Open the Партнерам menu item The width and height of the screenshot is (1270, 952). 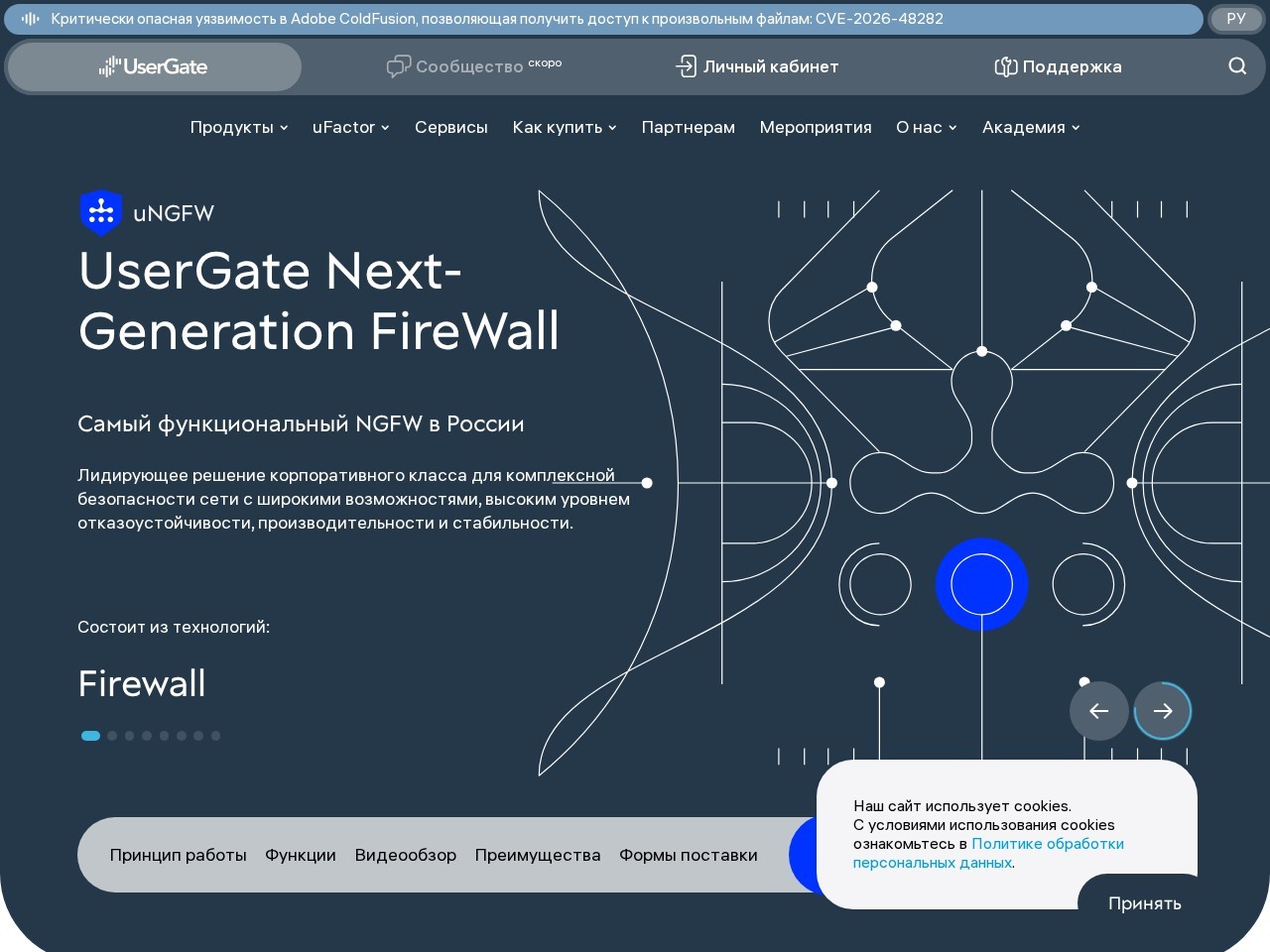click(x=689, y=127)
